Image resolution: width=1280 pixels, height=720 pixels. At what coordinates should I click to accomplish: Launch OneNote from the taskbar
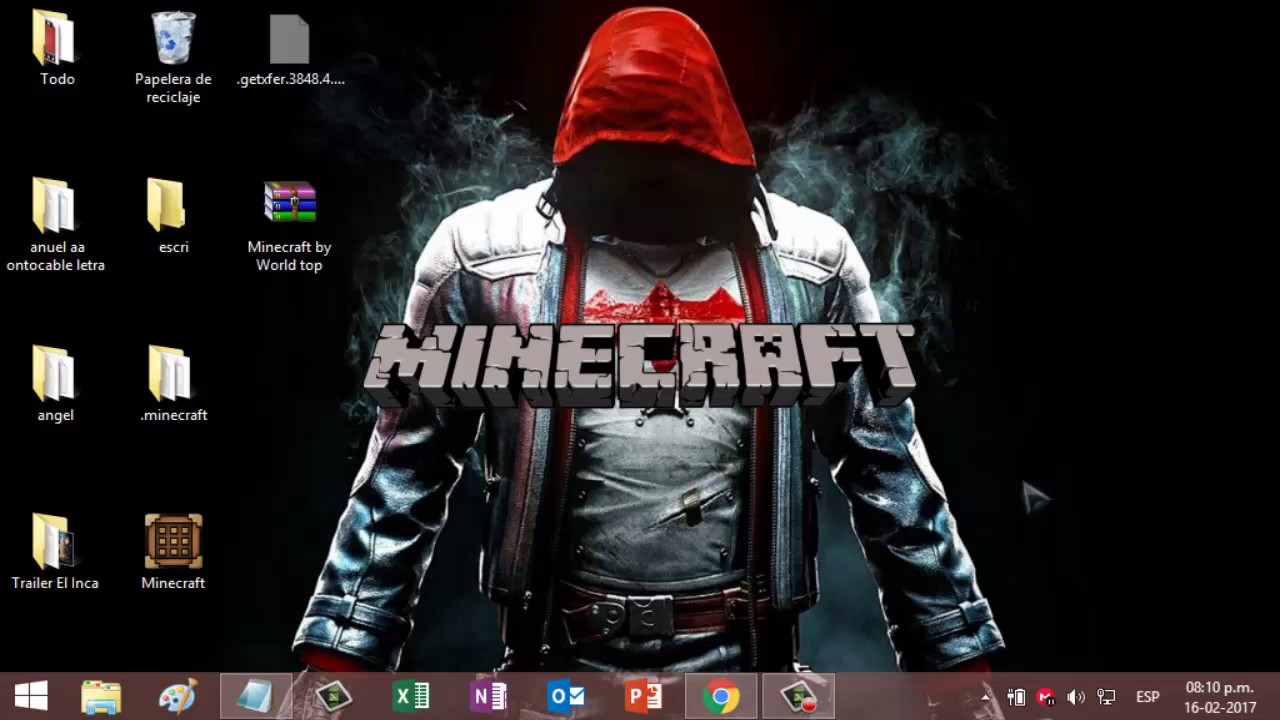coord(488,696)
